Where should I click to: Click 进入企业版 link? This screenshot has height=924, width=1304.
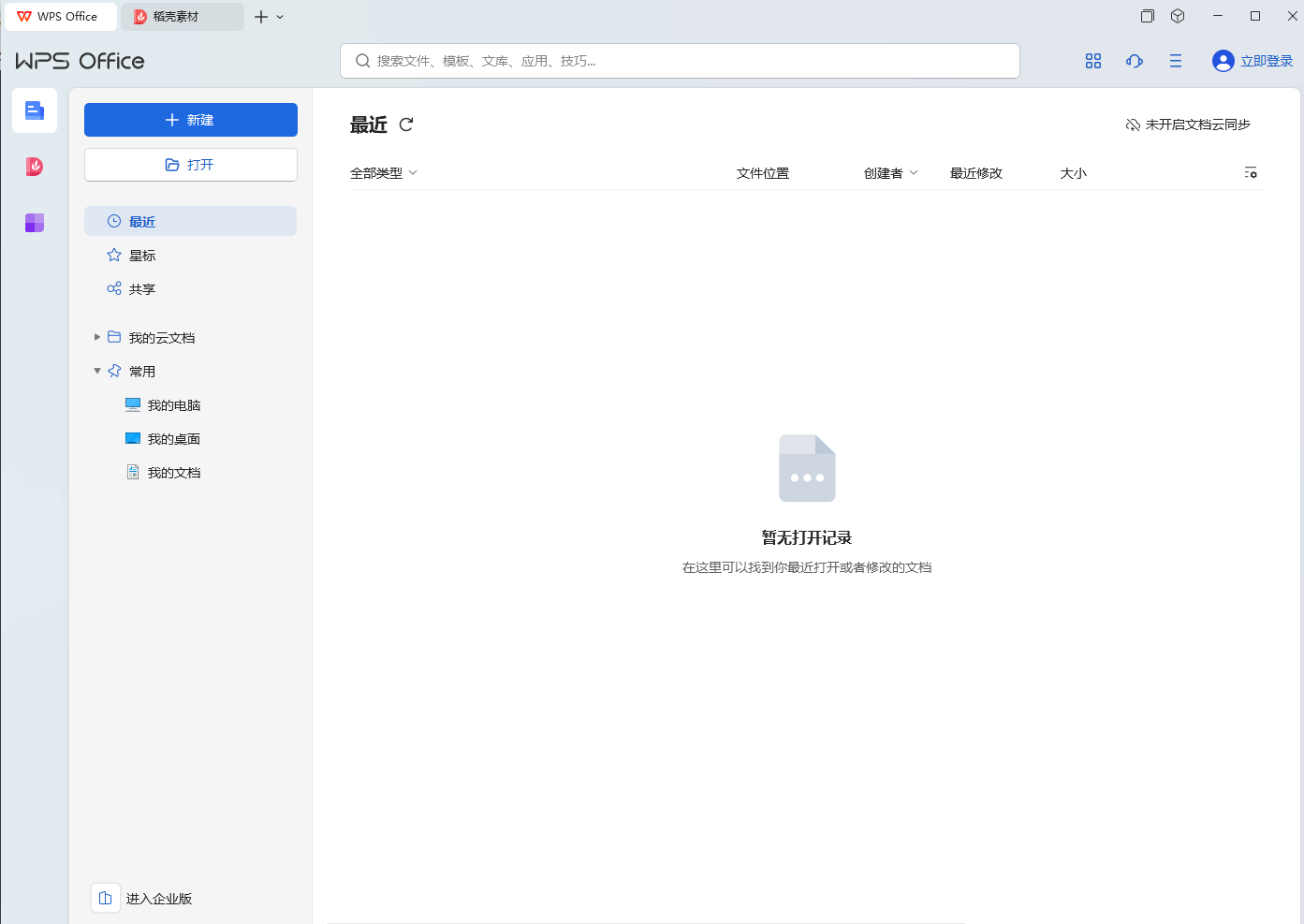pos(159,898)
